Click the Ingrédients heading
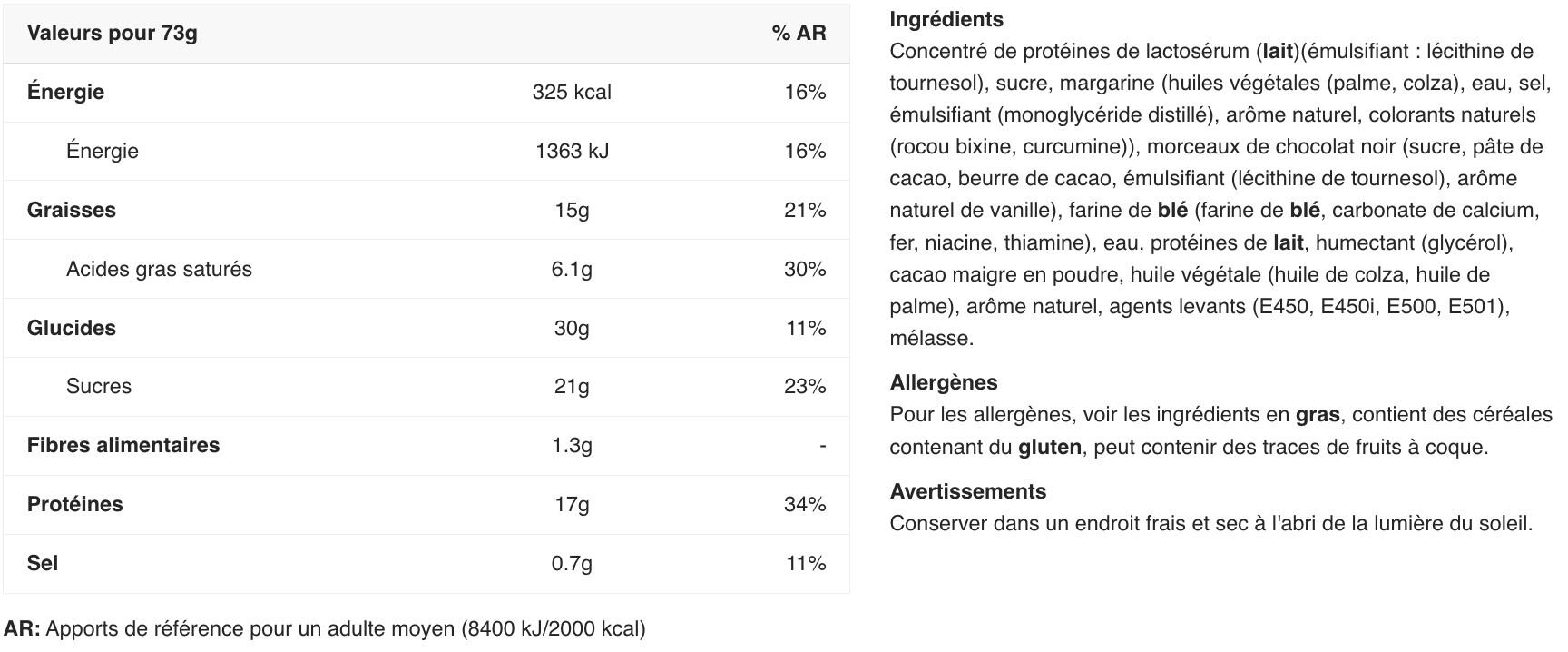The height and width of the screenshot is (652, 1568). point(946,19)
